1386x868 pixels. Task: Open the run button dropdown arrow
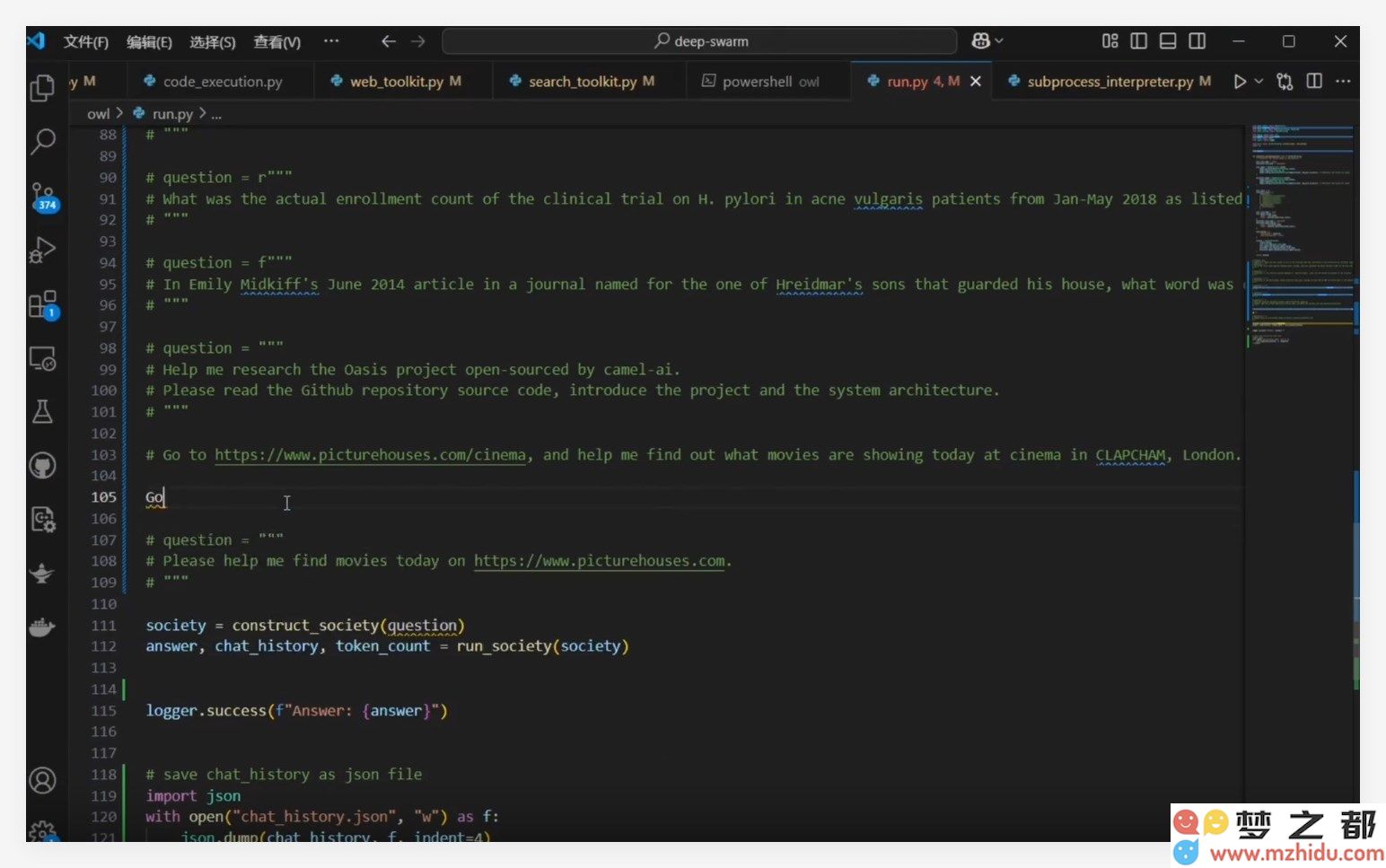coord(1259,82)
